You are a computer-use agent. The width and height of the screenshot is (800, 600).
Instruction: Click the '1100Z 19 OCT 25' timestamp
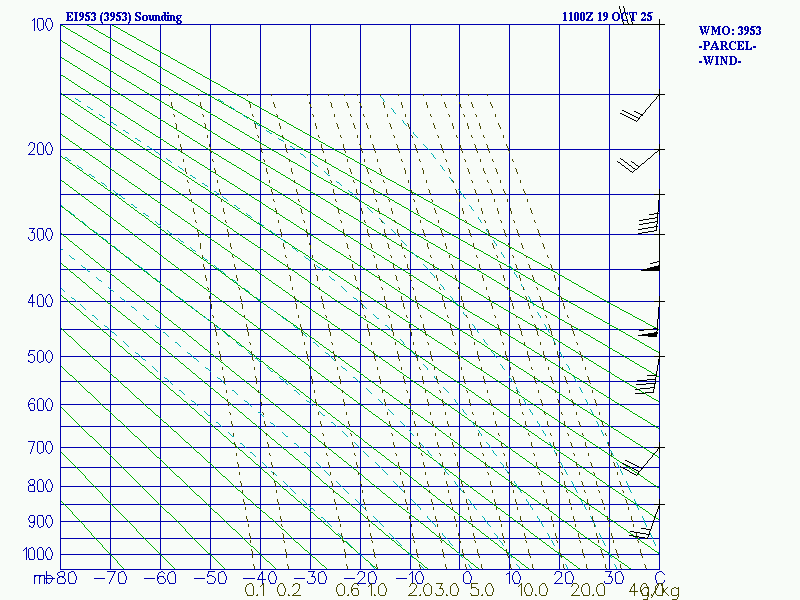[x=607, y=16]
